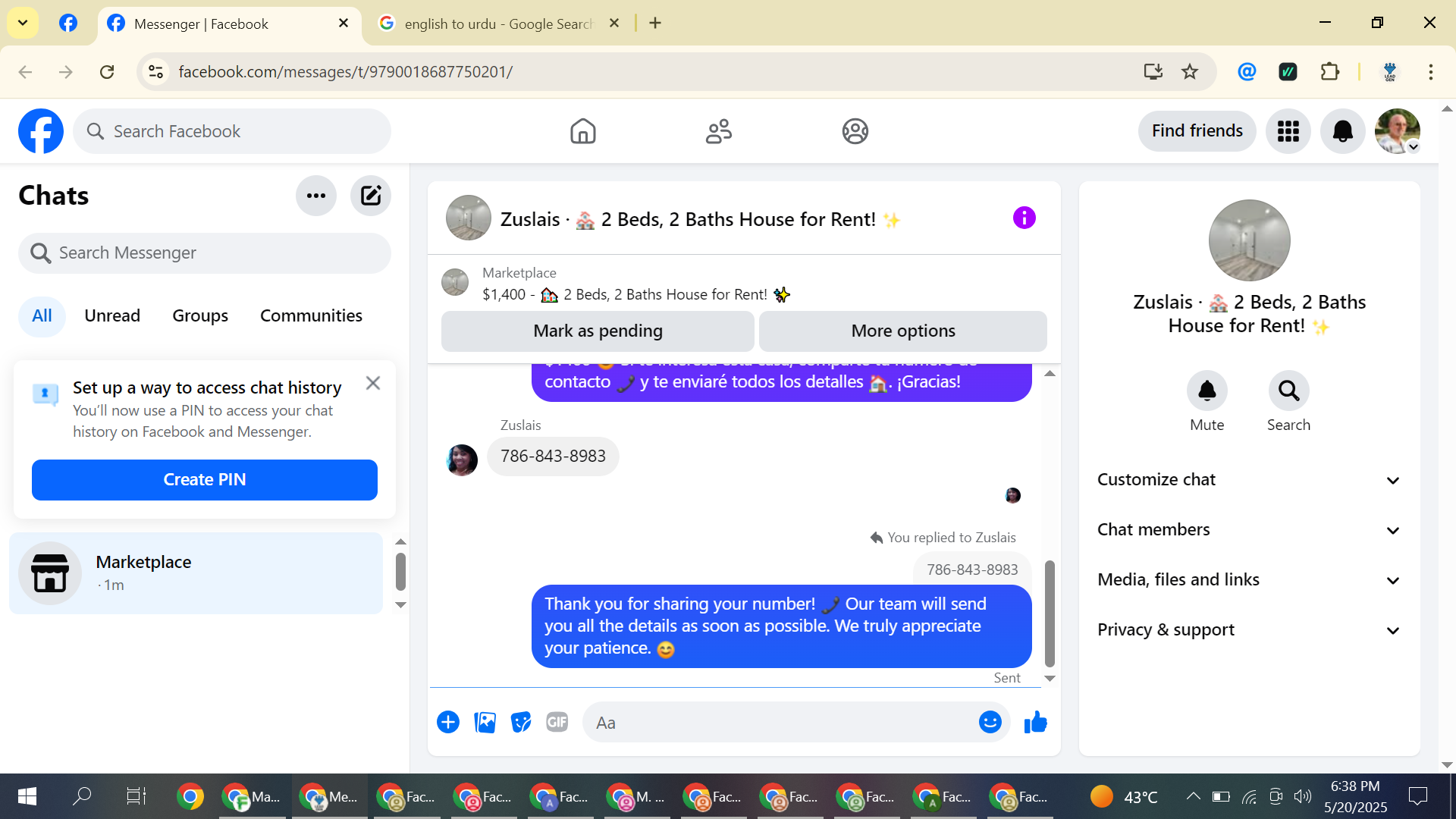Screen dimensions: 1456x819
Task: Switch to the Unread chats tab
Action: 112,315
